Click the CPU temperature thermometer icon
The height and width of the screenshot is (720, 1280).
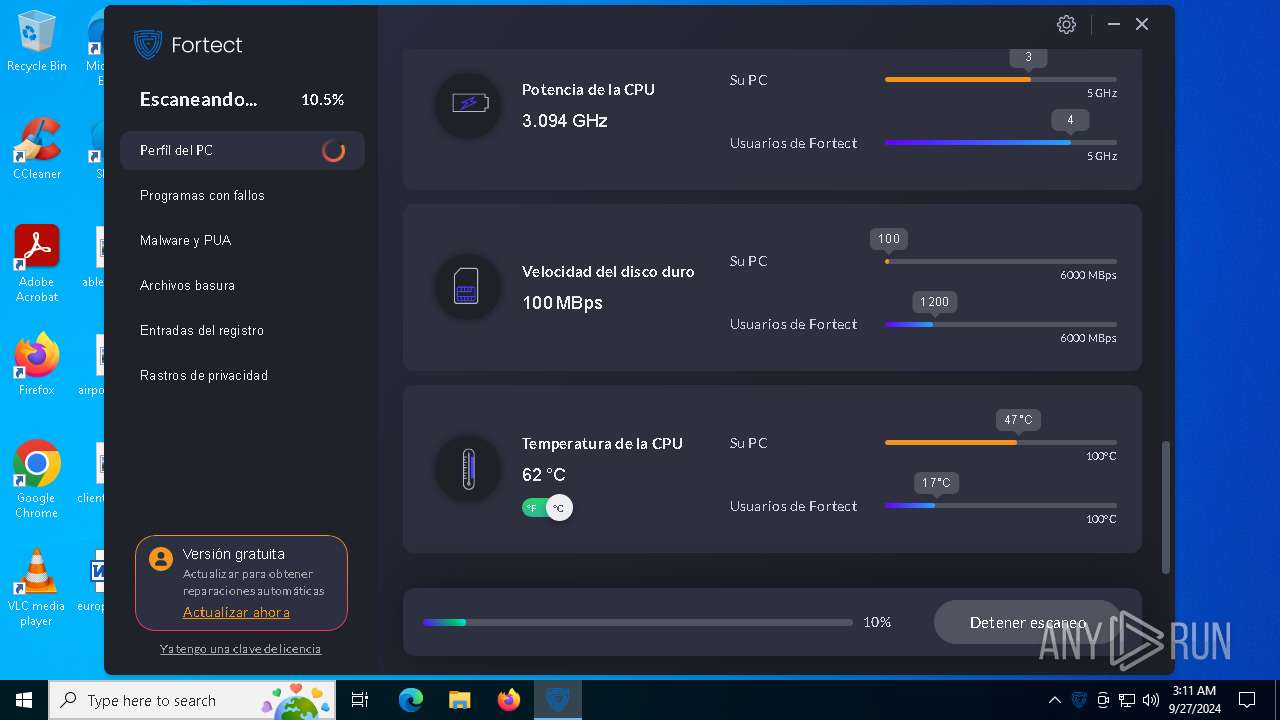pyautogui.click(x=468, y=468)
